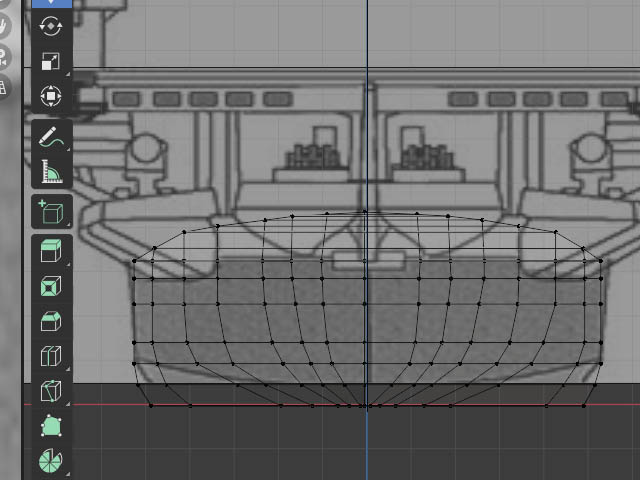Pick the Poly Build tool
The width and height of the screenshot is (640, 480).
[x=51, y=426]
